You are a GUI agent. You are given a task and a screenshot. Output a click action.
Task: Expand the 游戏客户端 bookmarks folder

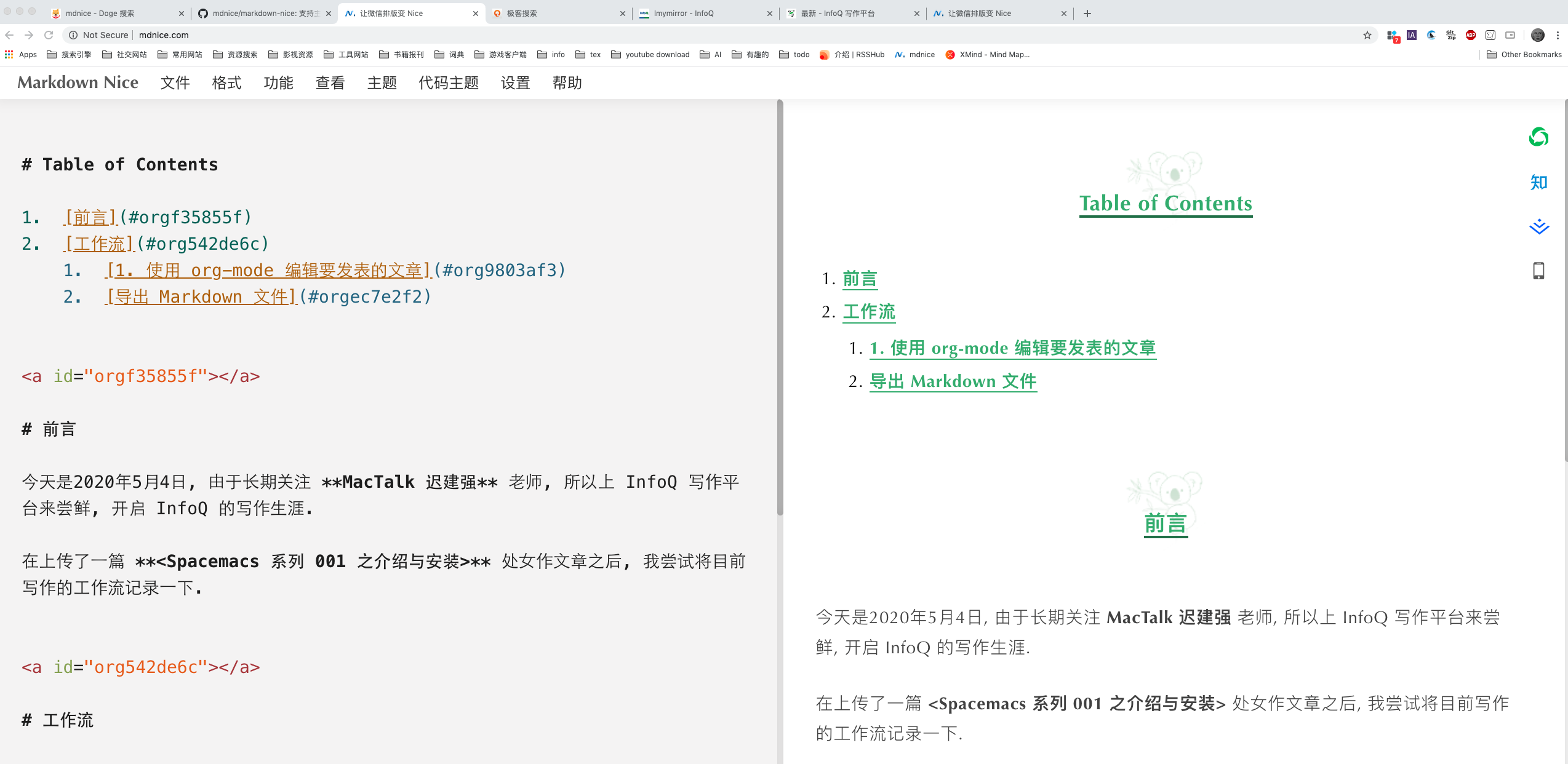(x=501, y=55)
